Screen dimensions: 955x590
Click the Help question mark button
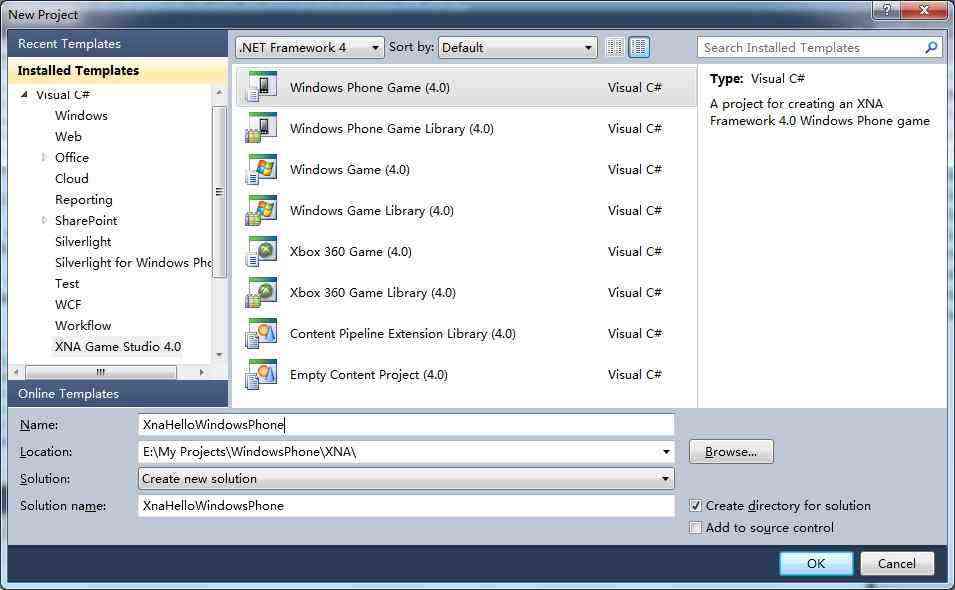887,9
